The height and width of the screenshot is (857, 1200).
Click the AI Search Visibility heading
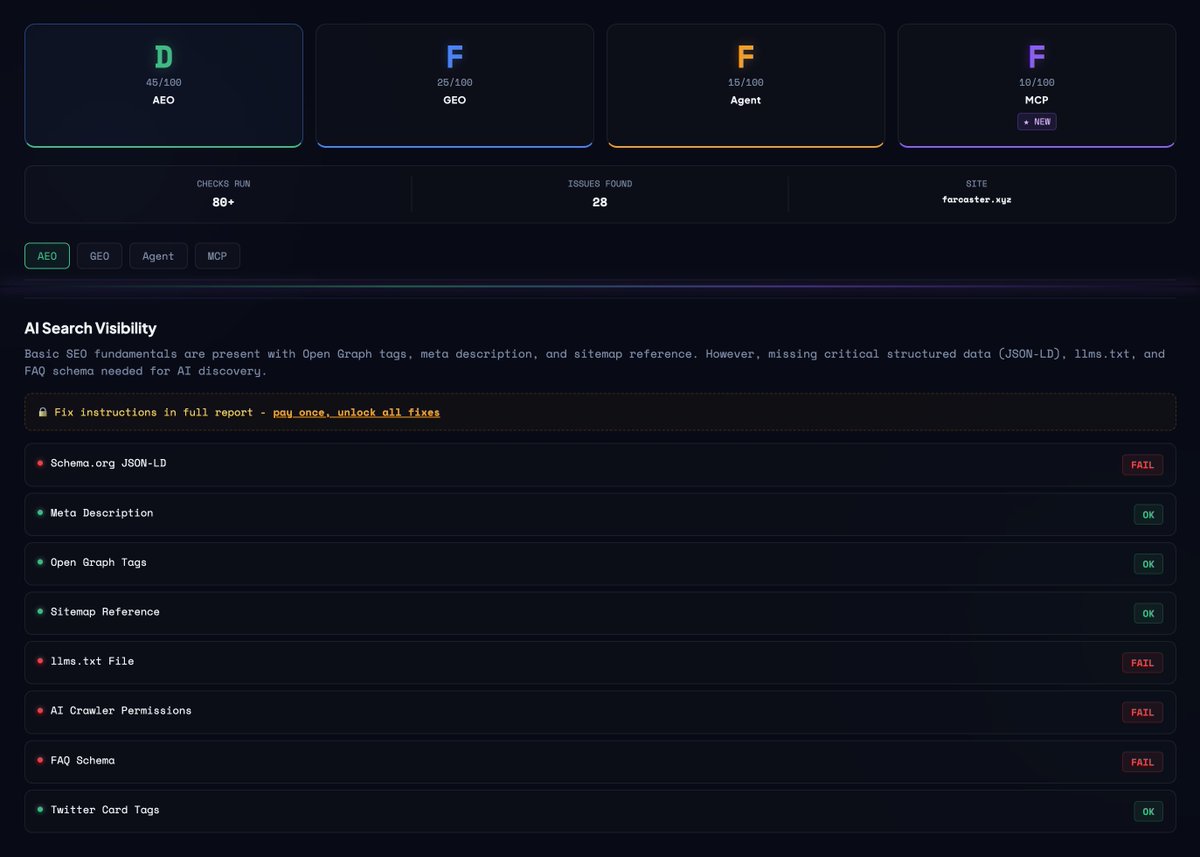90,328
